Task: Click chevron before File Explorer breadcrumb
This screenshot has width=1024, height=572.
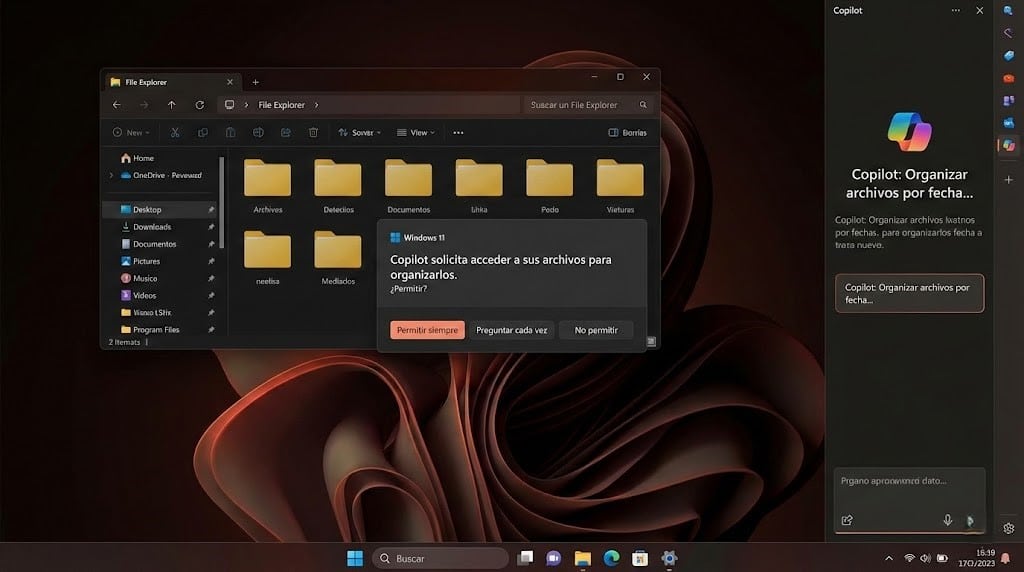Action: 246,104
